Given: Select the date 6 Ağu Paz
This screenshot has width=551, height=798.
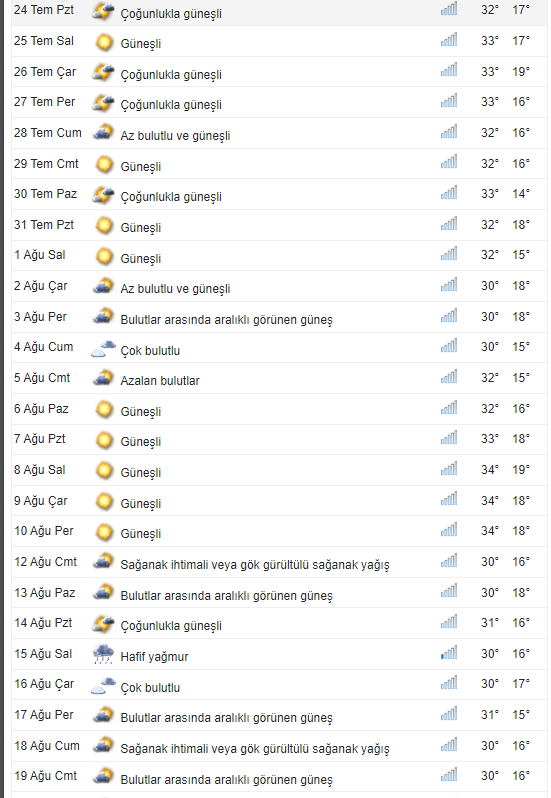Looking at the screenshot, I should click(41, 409).
